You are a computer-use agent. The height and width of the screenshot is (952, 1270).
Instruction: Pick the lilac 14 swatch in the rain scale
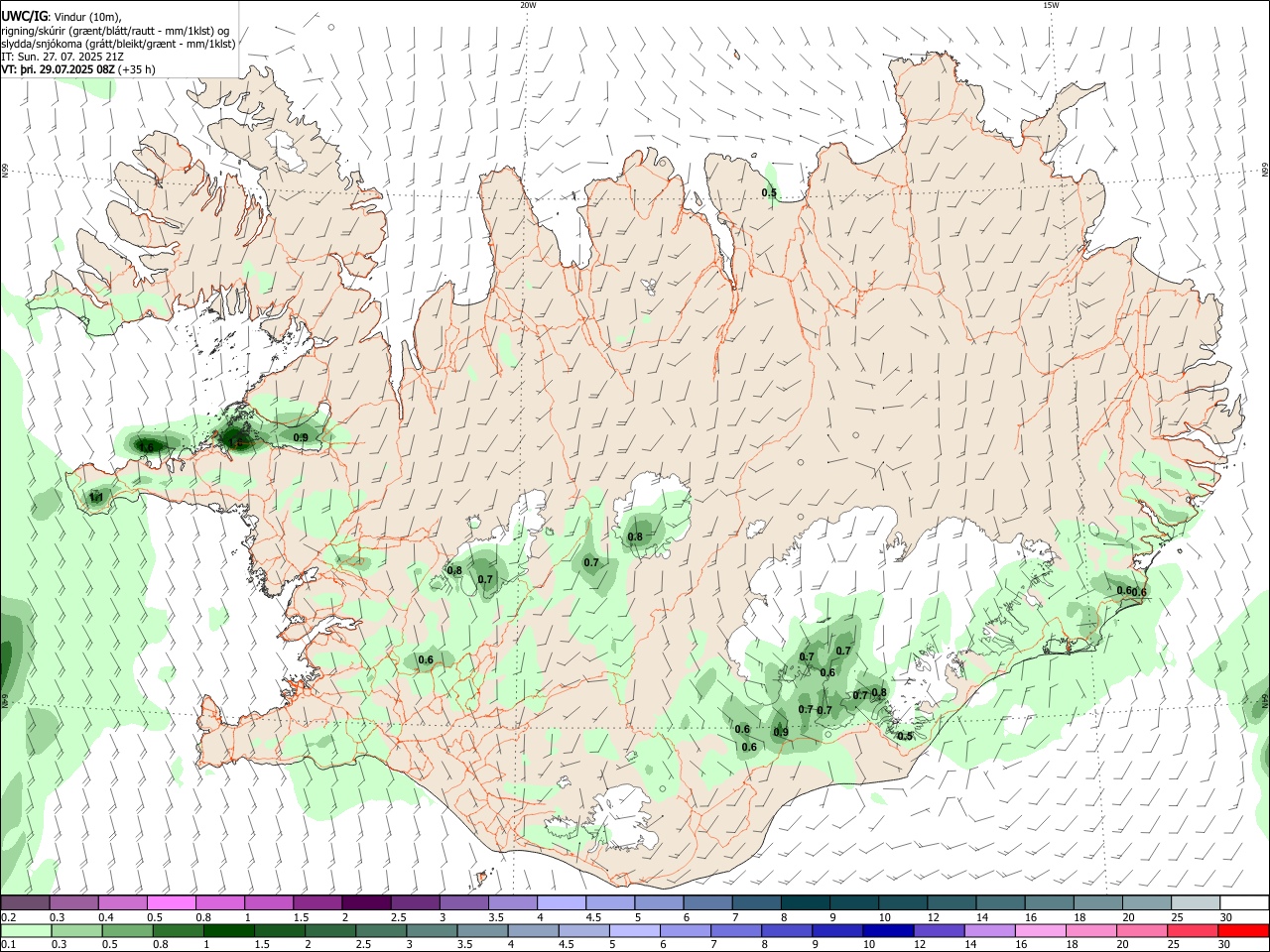pyautogui.click(x=988, y=931)
